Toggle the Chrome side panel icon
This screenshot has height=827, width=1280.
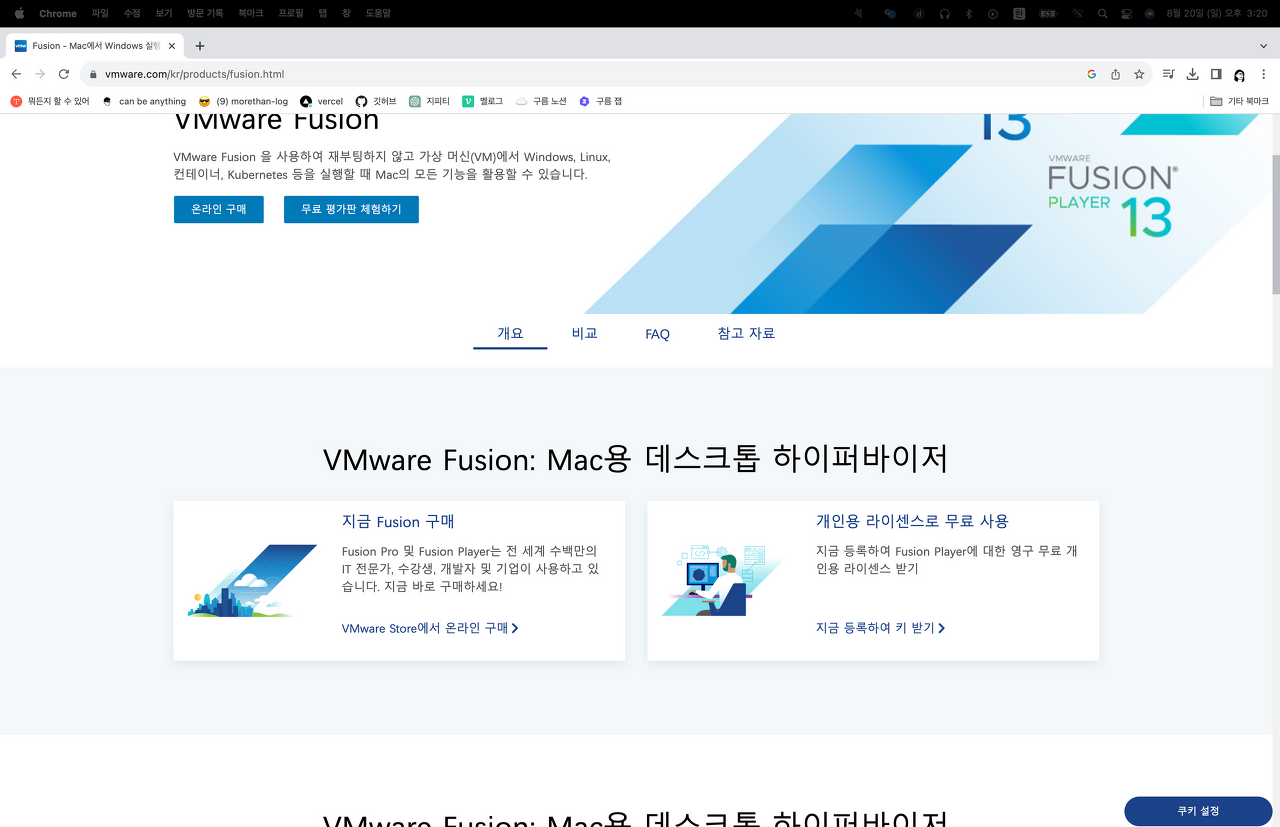tap(1216, 74)
